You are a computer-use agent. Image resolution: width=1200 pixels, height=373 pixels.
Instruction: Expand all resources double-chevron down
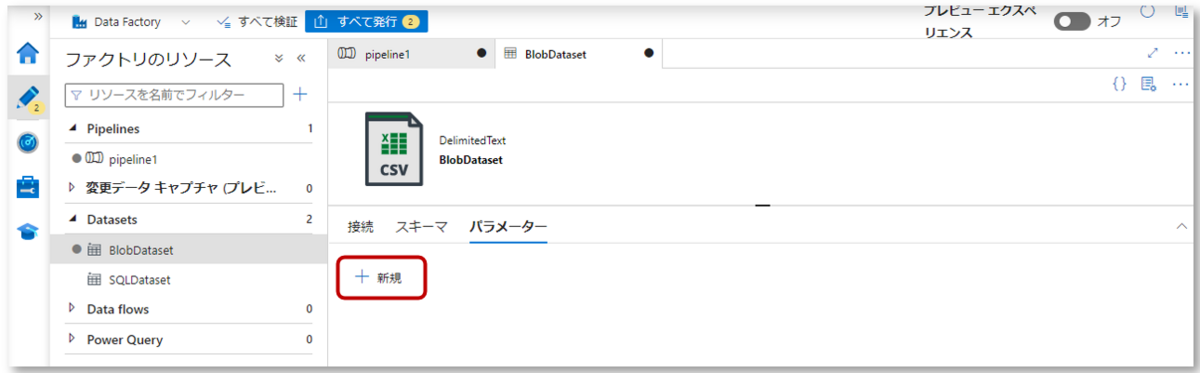pyautogui.click(x=279, y=59)
